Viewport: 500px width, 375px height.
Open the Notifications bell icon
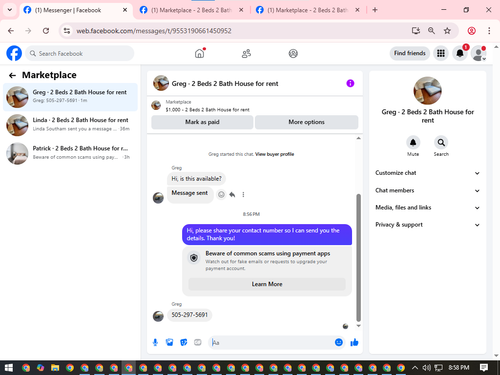[460, 53]
